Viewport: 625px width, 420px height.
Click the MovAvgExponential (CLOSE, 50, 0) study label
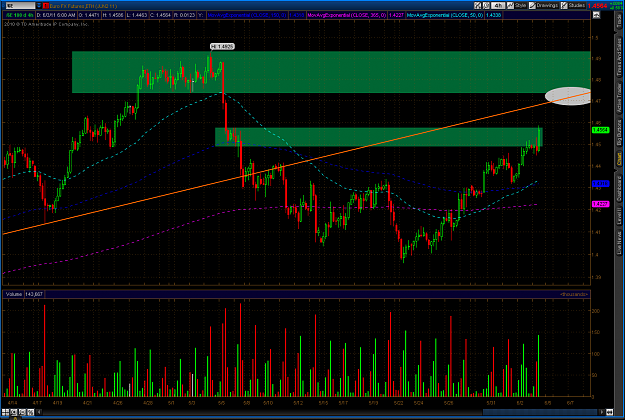pyautogui.click(x=445, y=15)
